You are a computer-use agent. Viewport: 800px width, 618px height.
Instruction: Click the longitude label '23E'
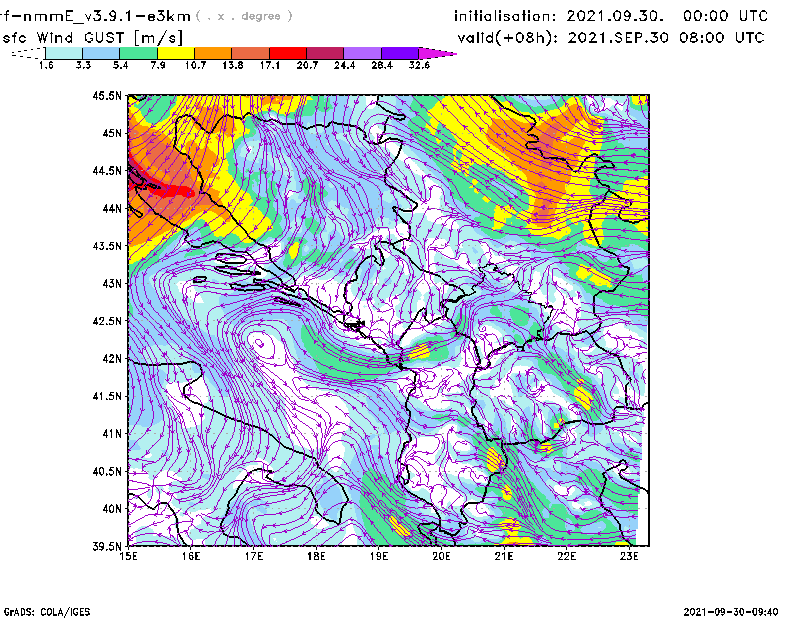pyautogui.click(x=629, y=556)
